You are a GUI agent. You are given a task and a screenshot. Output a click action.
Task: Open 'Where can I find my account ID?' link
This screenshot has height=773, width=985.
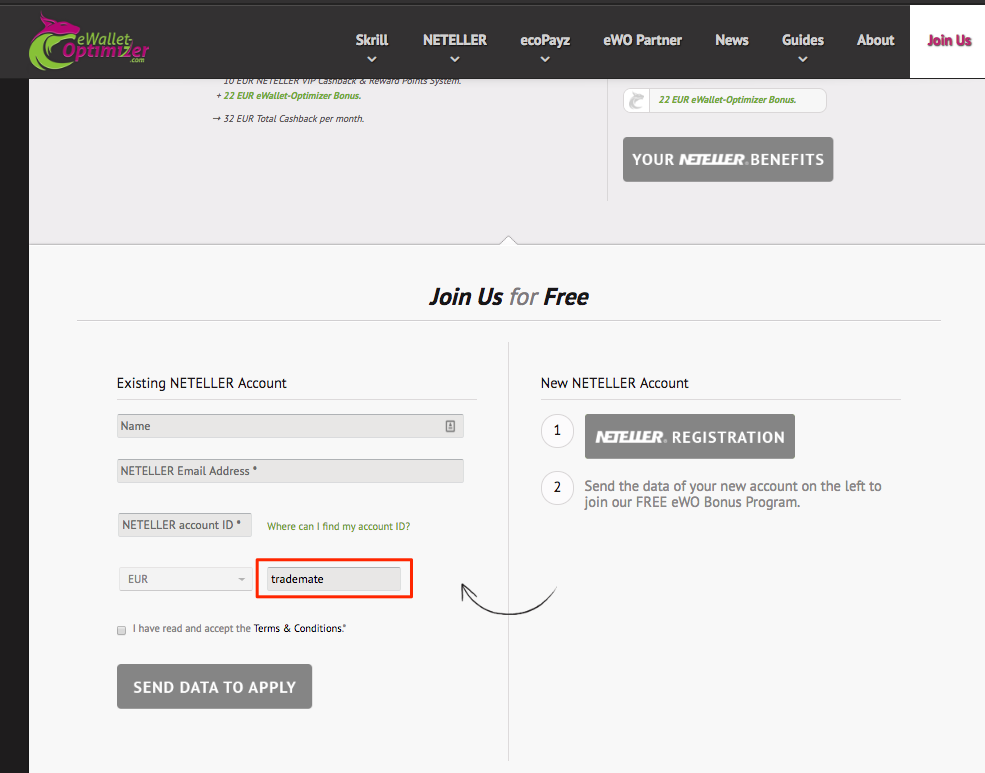pos(339,526)
